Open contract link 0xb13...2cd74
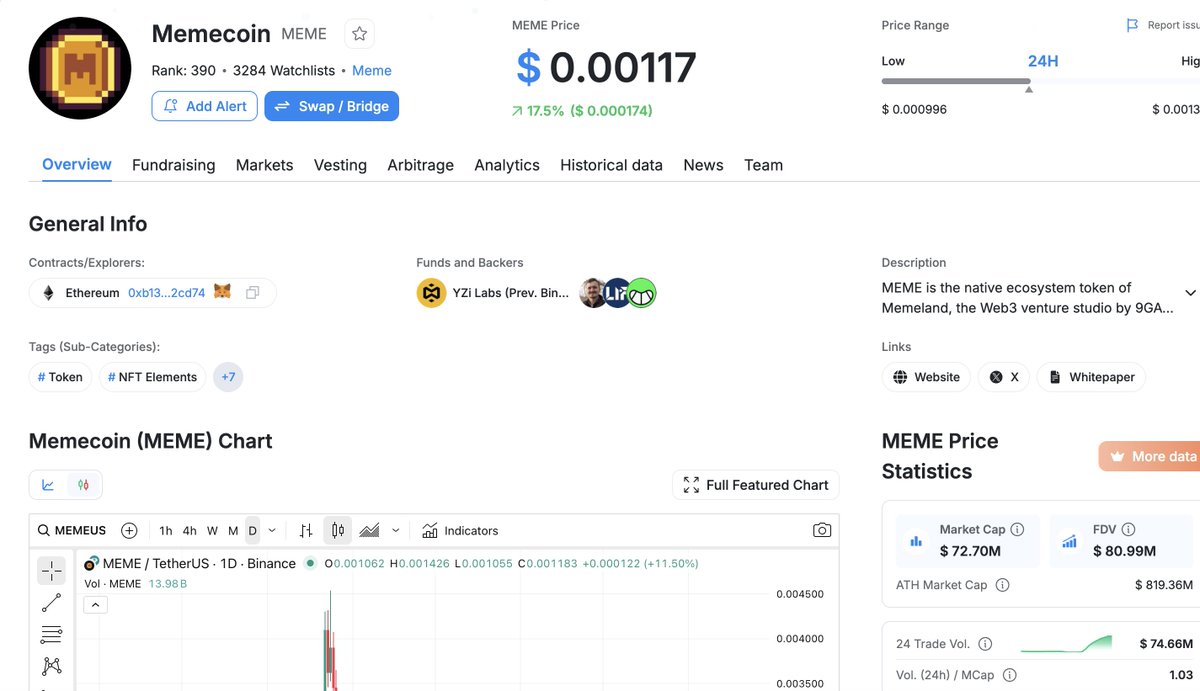Image resolution: width=1200 pixels, height=691 pixels. pyautogui.click(x=166, y=293)
